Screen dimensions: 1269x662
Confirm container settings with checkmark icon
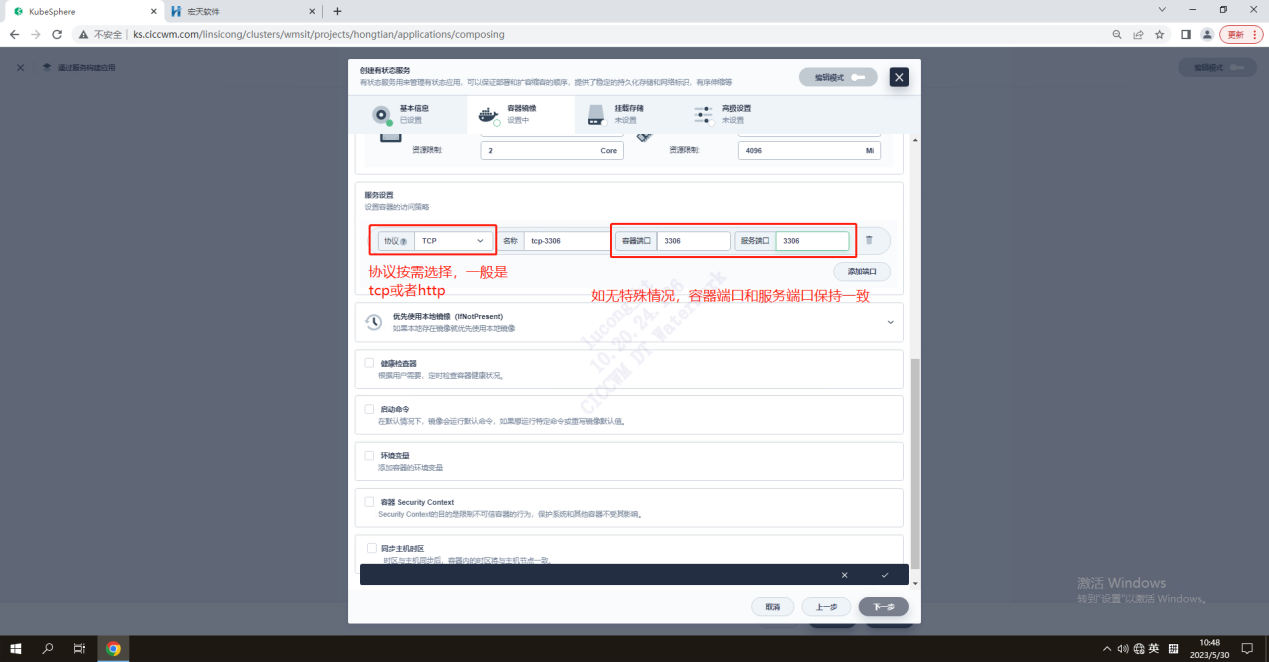(885, 575)
